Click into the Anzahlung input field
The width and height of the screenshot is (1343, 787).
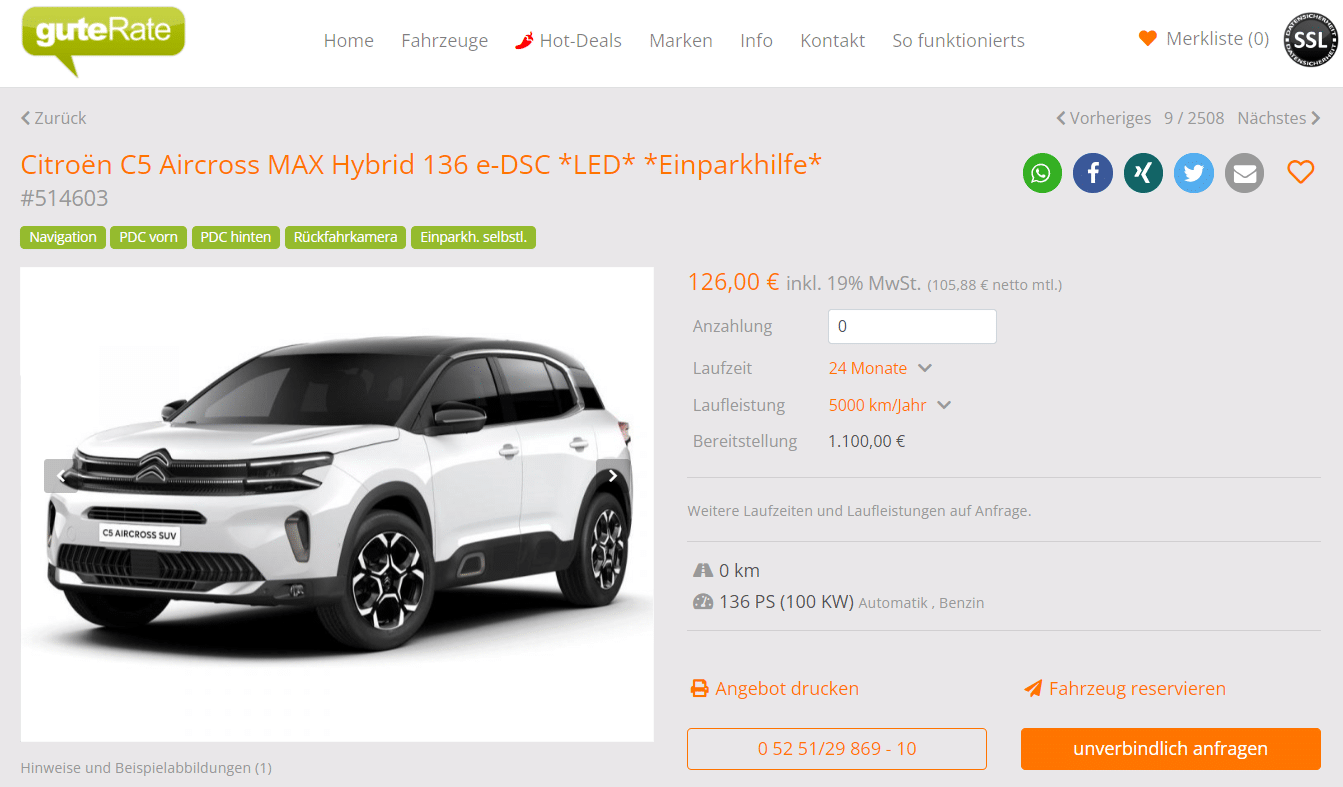[x=912, y=326]
